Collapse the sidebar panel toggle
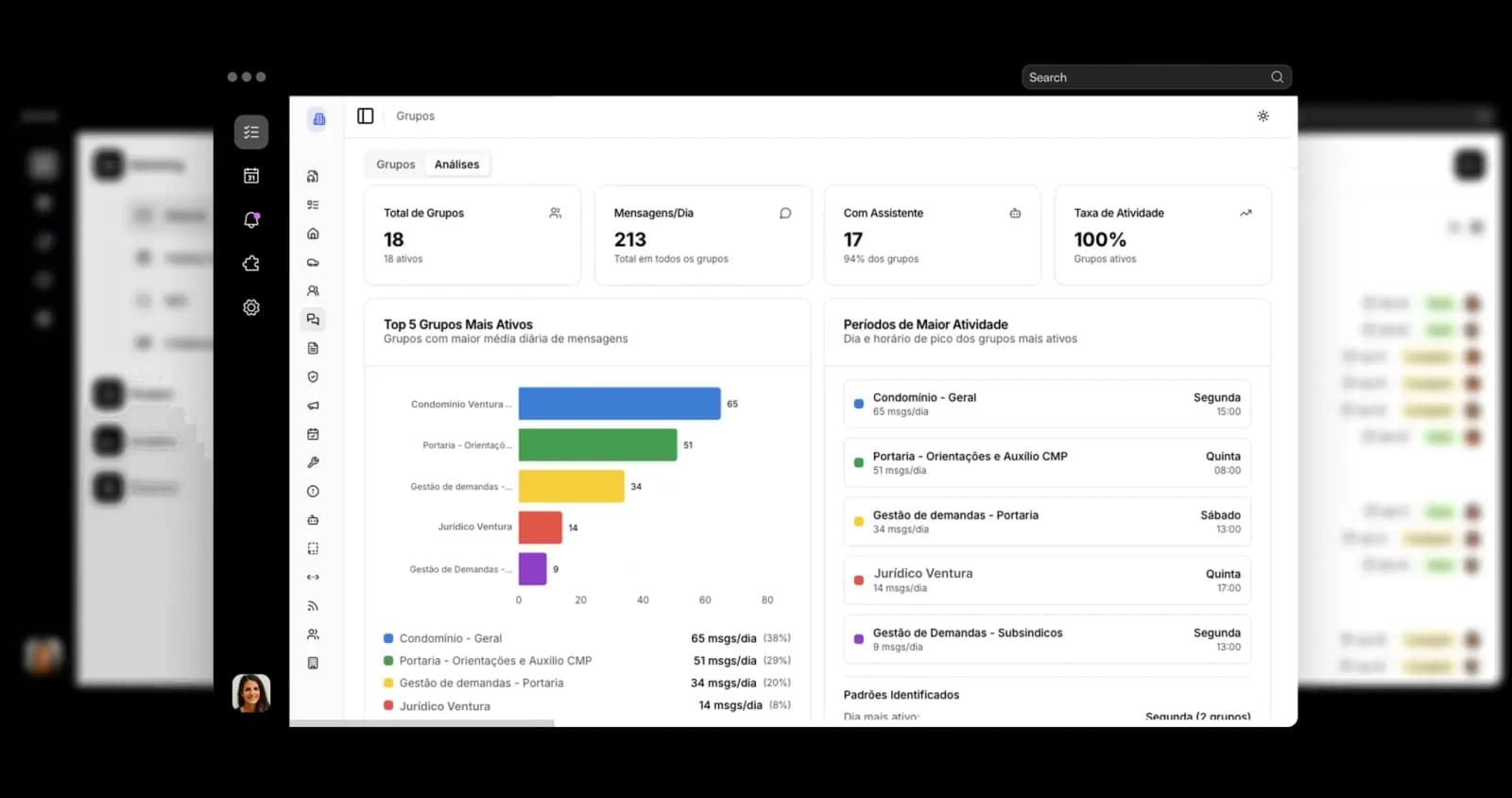 click(366, 116)
